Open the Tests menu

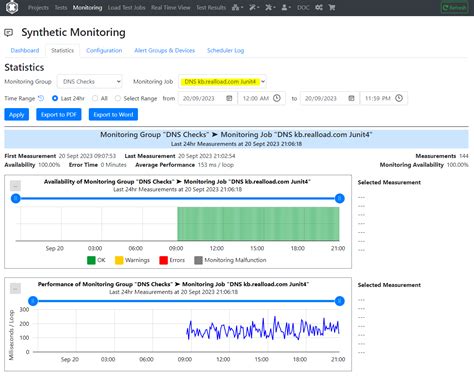click(x=61, y=7)
